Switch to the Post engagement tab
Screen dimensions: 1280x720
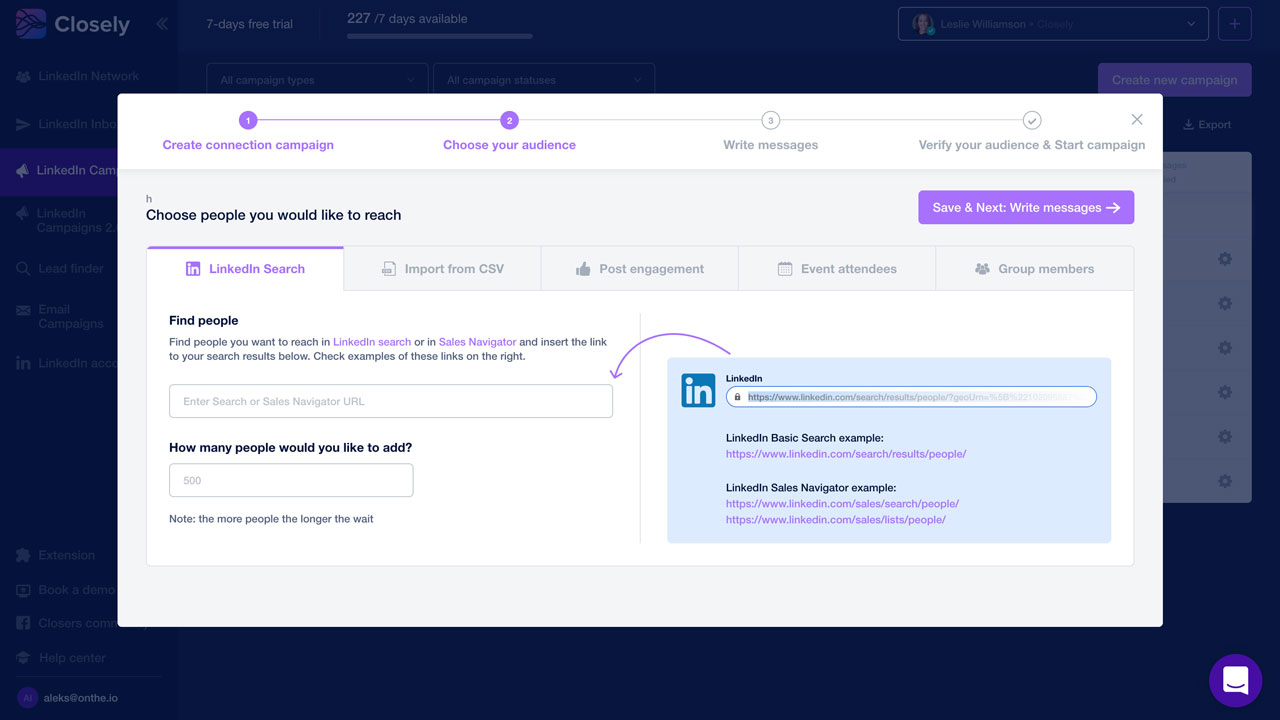click(640, 269)
